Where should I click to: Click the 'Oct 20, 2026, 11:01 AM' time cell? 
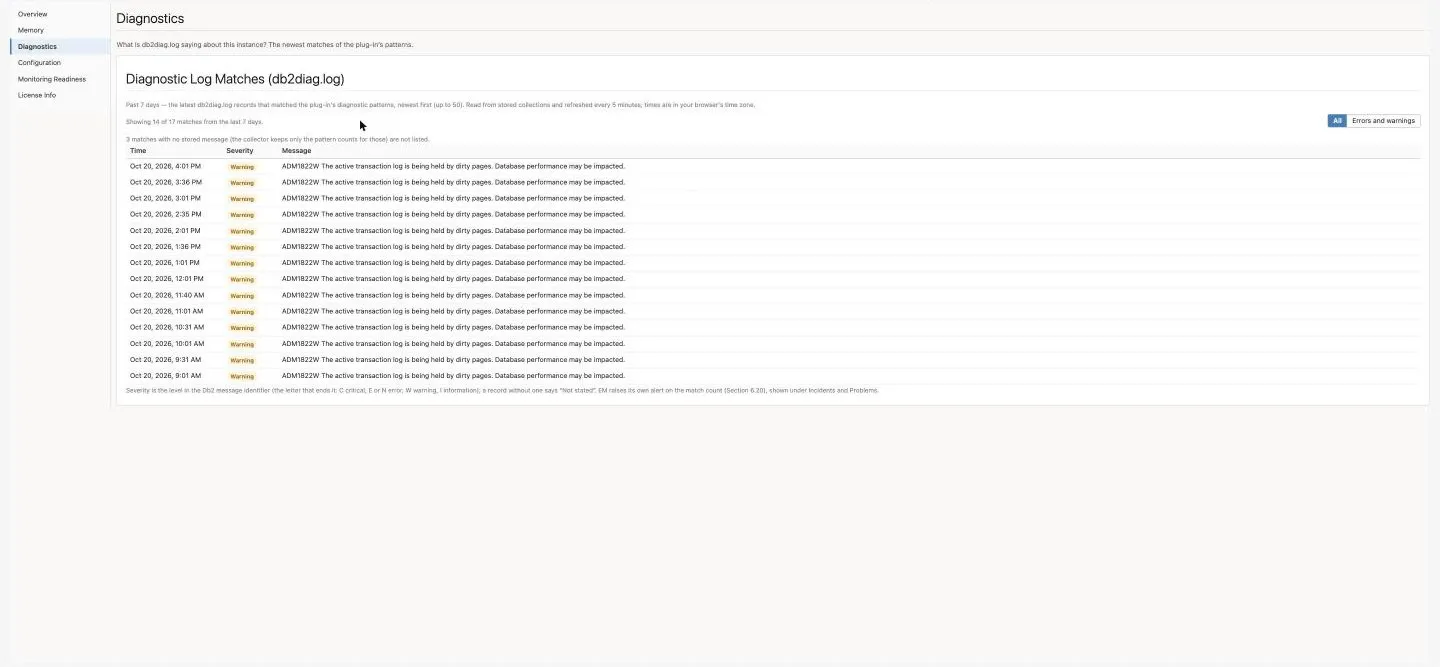click(x=167, y=311)
